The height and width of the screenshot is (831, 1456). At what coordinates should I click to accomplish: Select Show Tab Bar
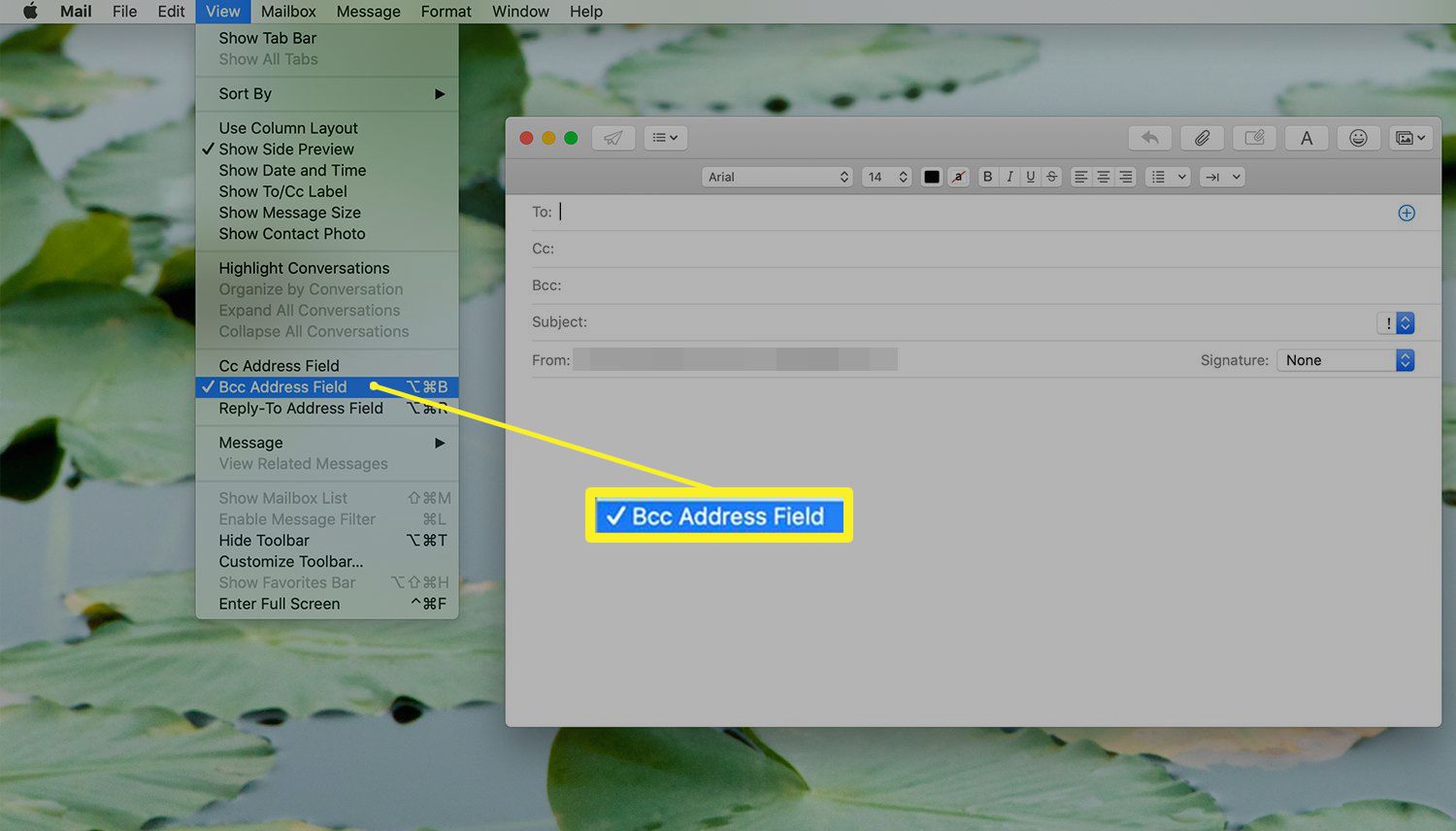point(327,38)
